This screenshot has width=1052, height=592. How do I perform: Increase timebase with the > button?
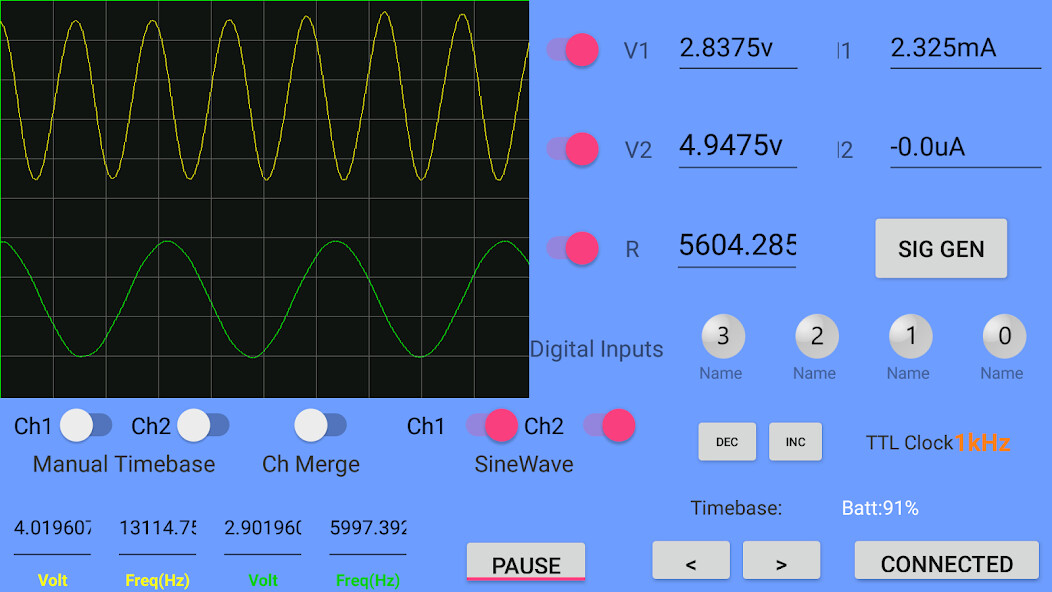[781, 563]
